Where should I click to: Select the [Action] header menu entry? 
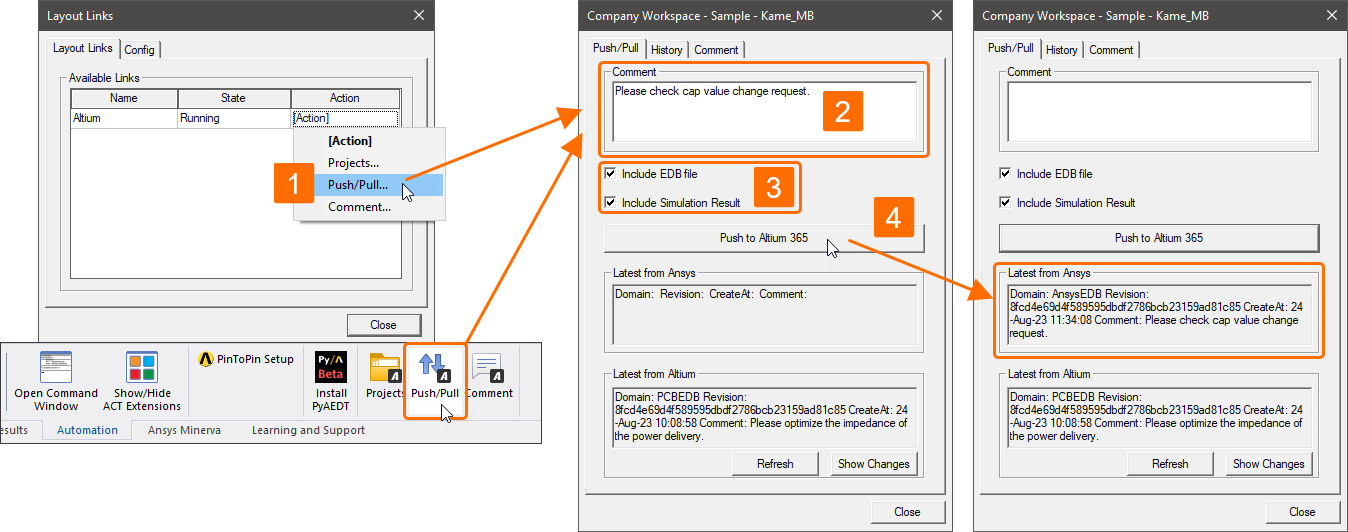click(x=349, y=141)
